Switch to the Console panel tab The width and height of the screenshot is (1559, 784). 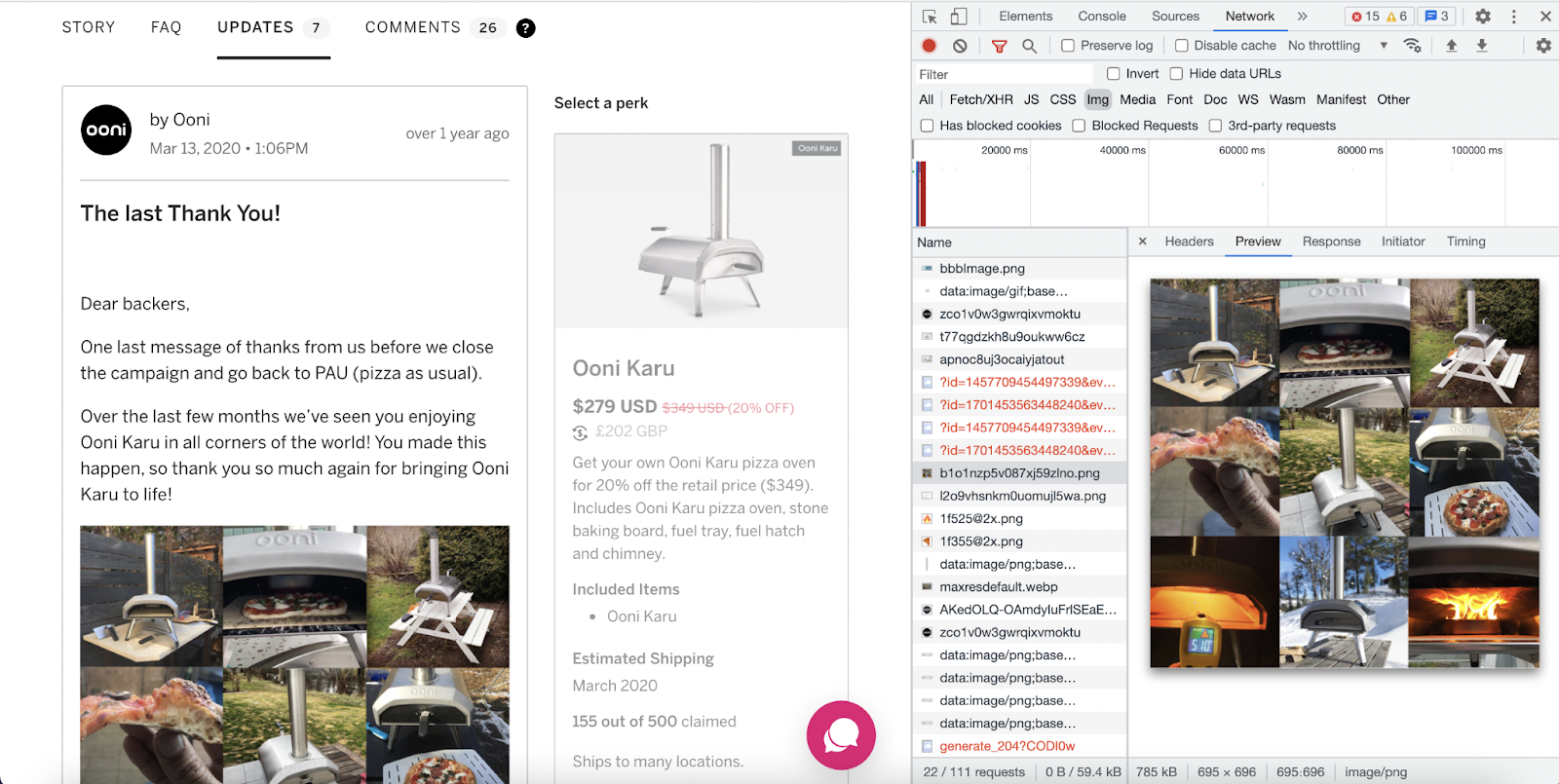click(1102, 17)
